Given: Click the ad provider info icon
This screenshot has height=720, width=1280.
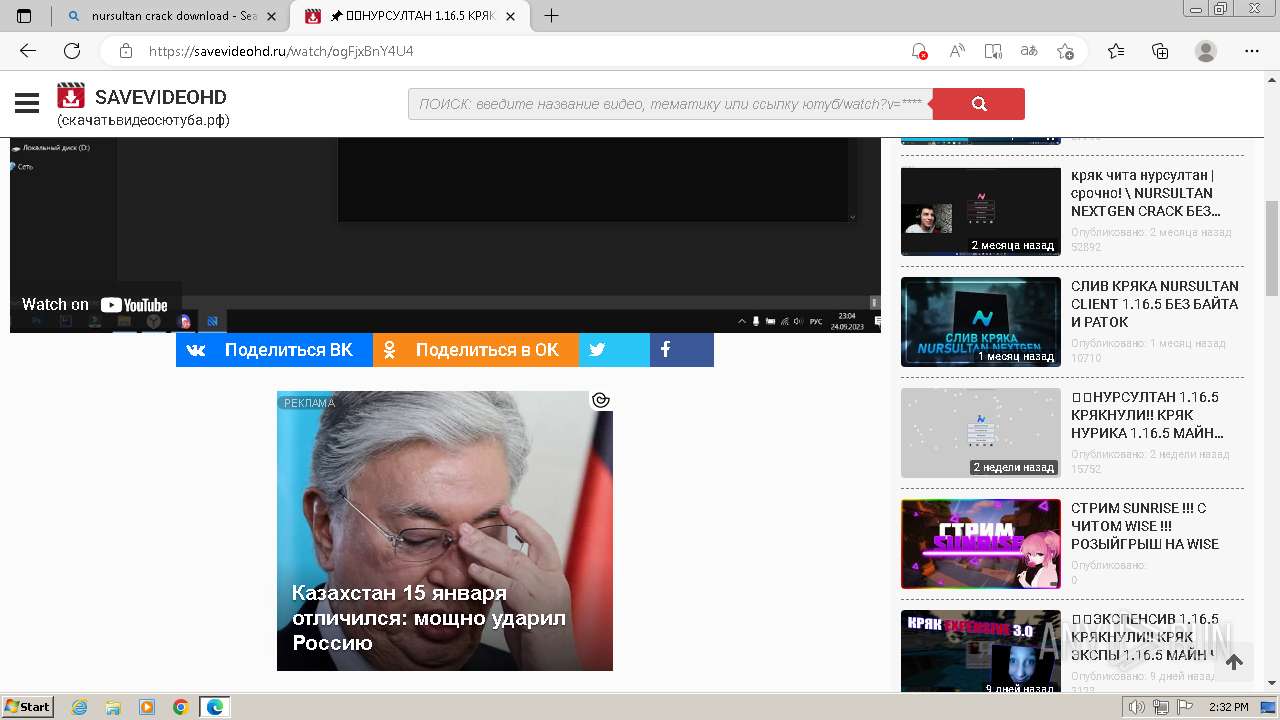Looking at the screenshot, I should click(x=600, y=400).
